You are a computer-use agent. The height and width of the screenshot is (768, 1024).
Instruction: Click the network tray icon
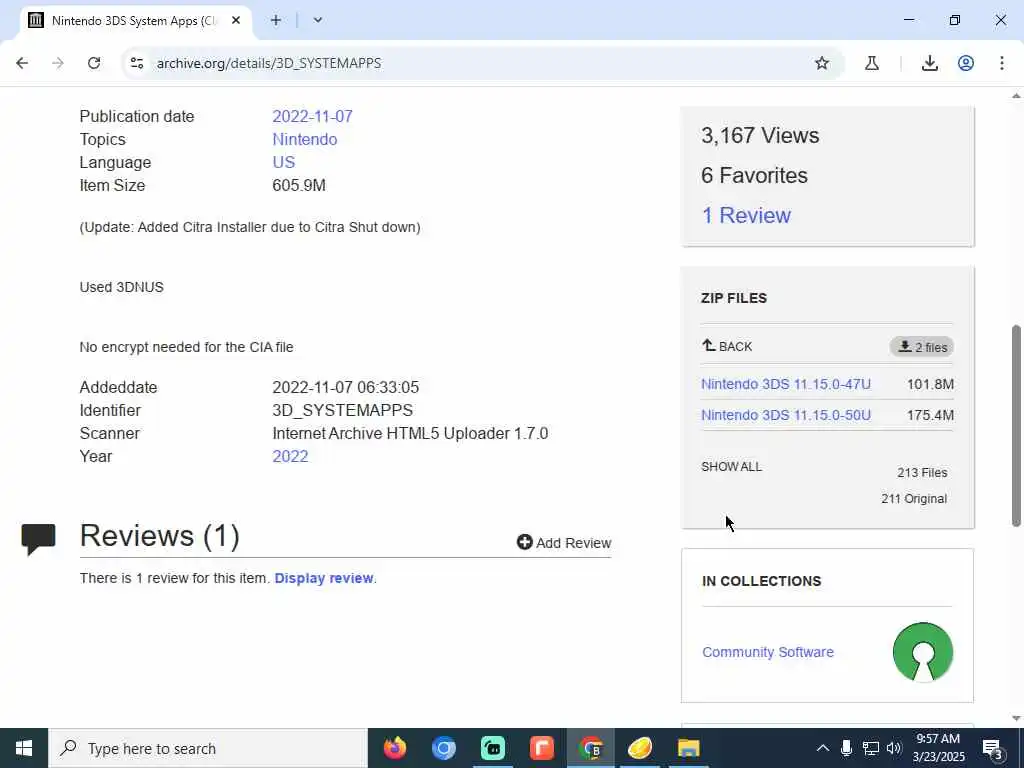[x=871, y=748]
